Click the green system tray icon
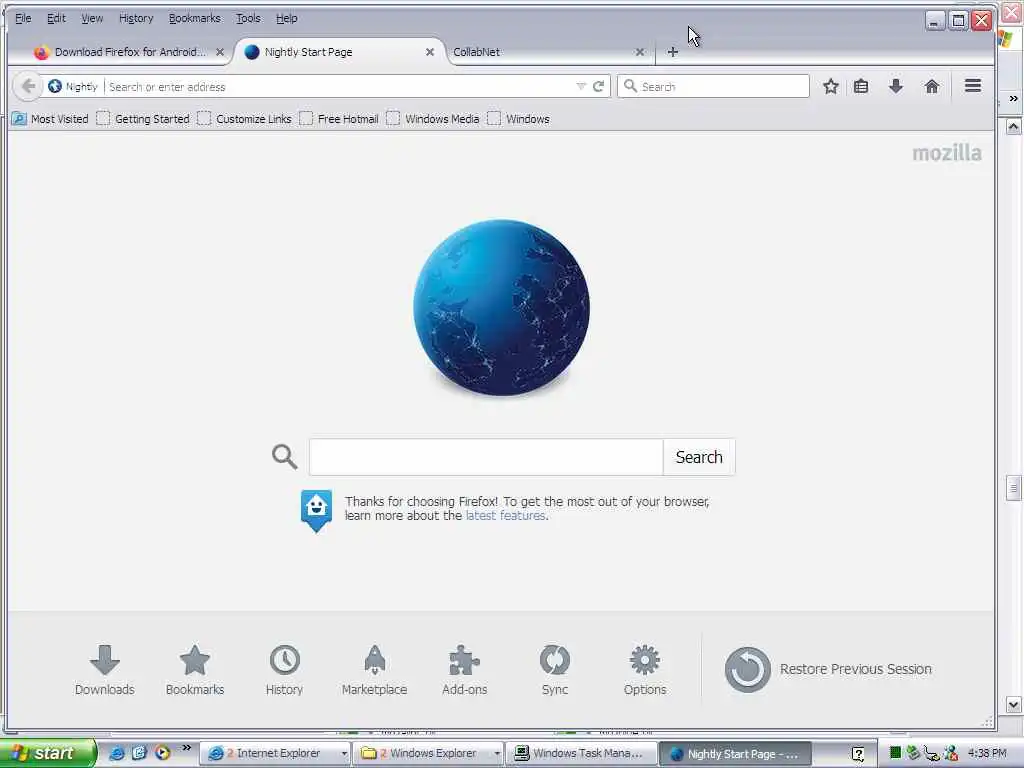This screenshot has width=1024, height=768. coord(895,753)
